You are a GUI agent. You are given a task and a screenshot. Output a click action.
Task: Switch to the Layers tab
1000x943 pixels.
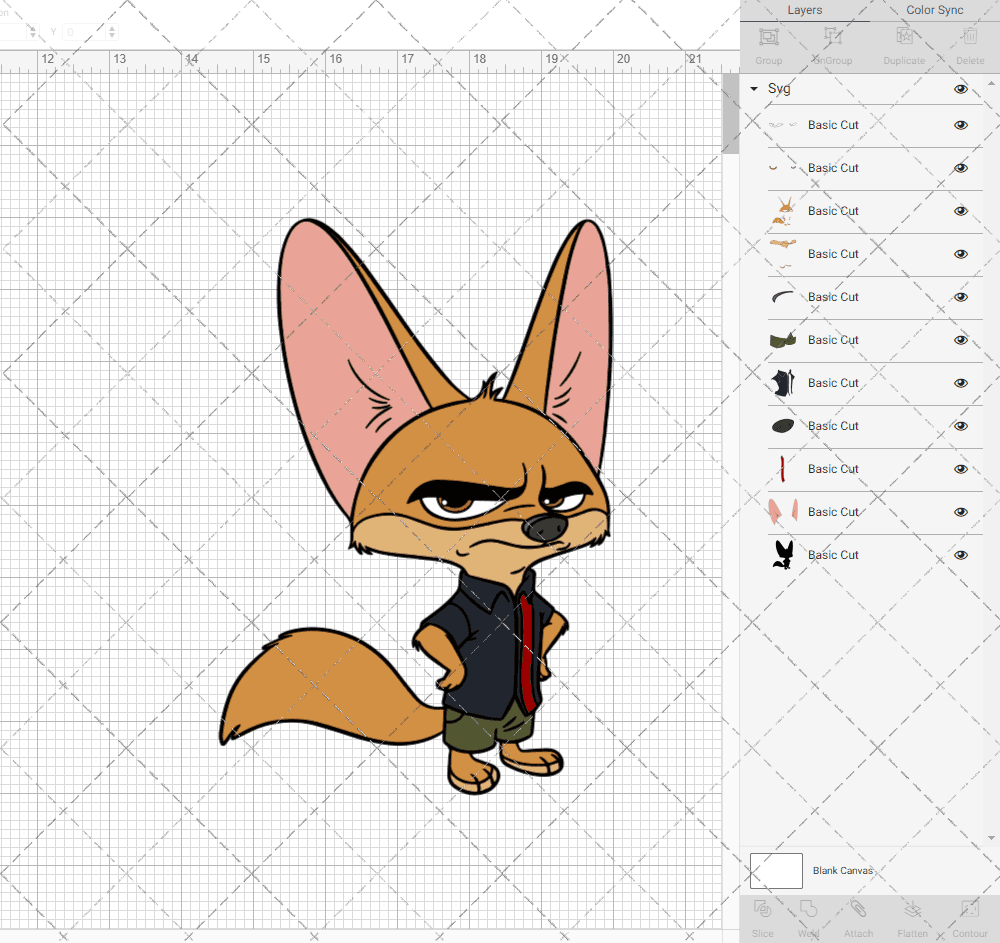tap(804, 10)
